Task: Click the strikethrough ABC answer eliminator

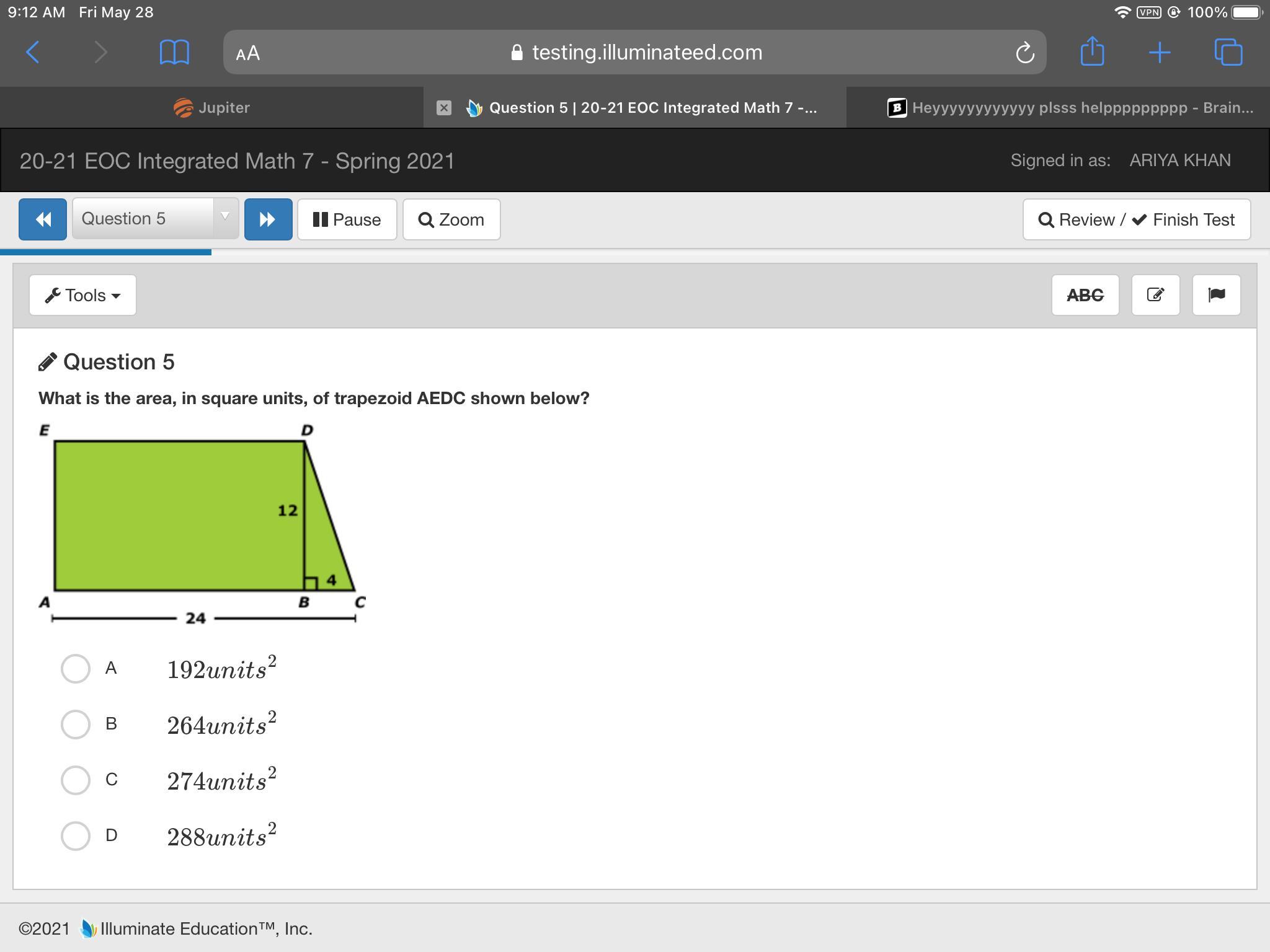Action: [1085, 295]
